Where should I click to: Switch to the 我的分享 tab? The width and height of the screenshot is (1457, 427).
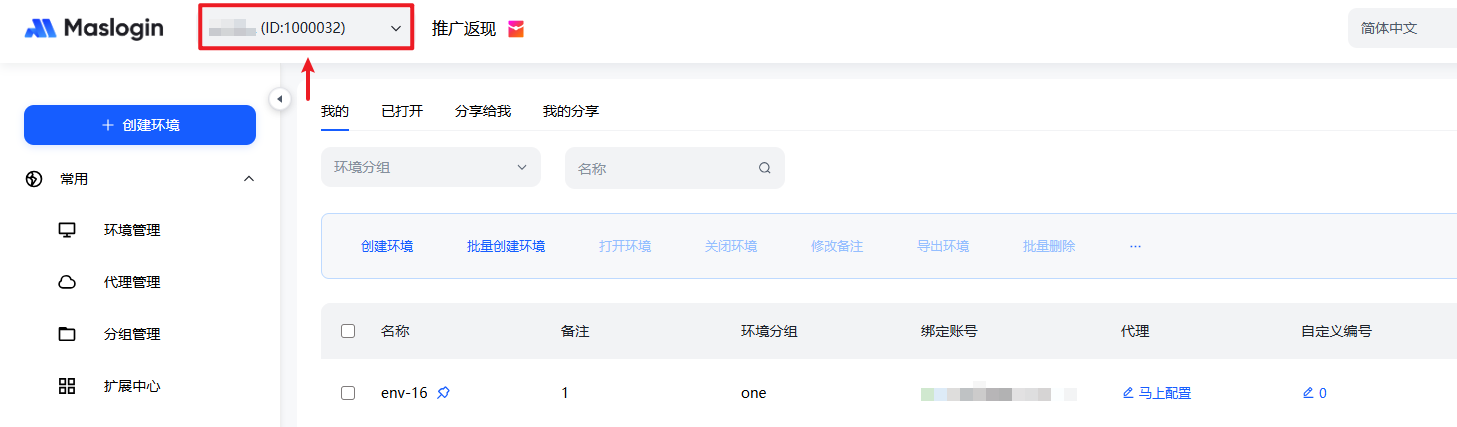pyautogui.click(x=571, y=111)
